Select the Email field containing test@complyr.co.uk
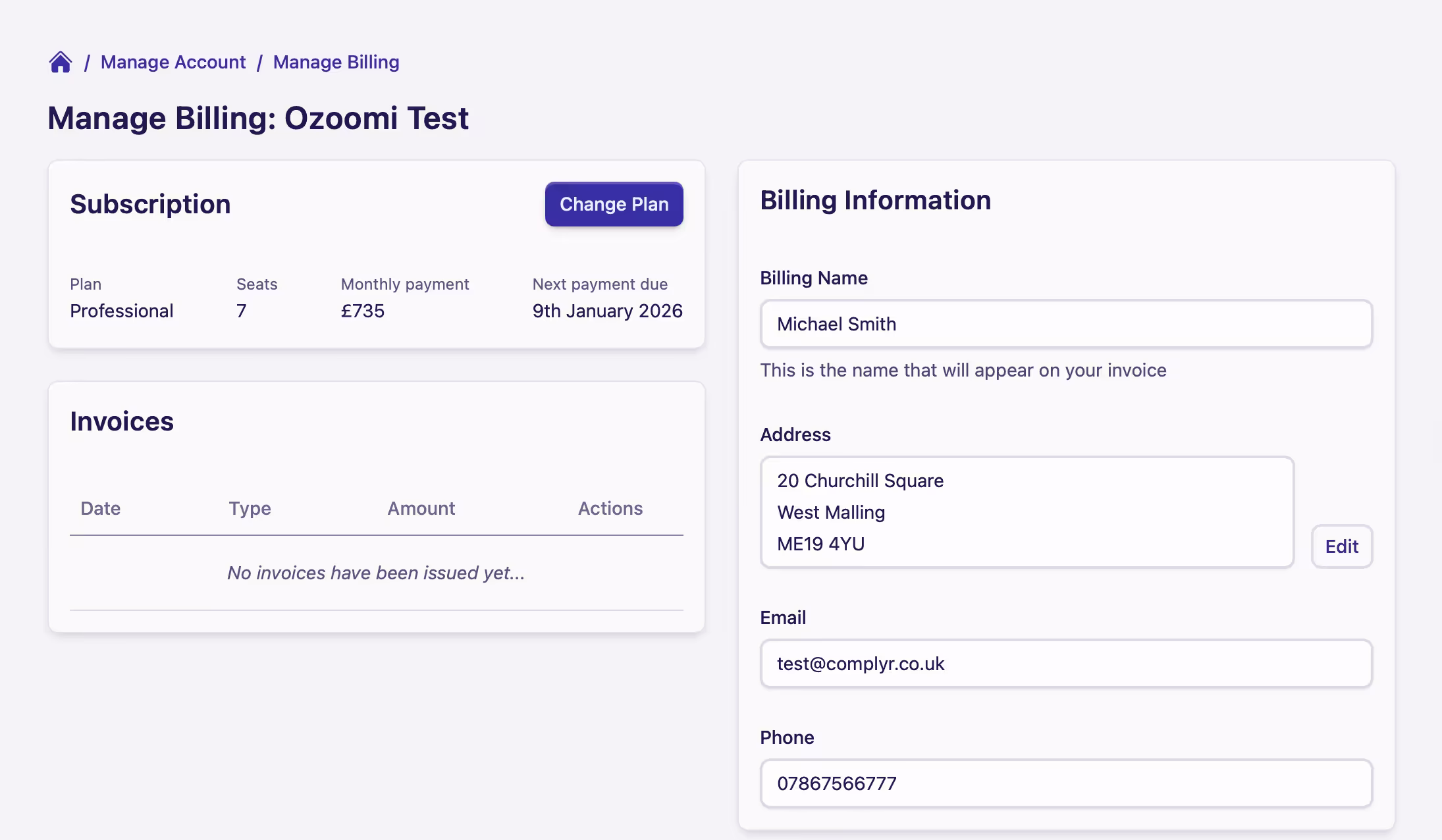 [x=1067, y=664]
